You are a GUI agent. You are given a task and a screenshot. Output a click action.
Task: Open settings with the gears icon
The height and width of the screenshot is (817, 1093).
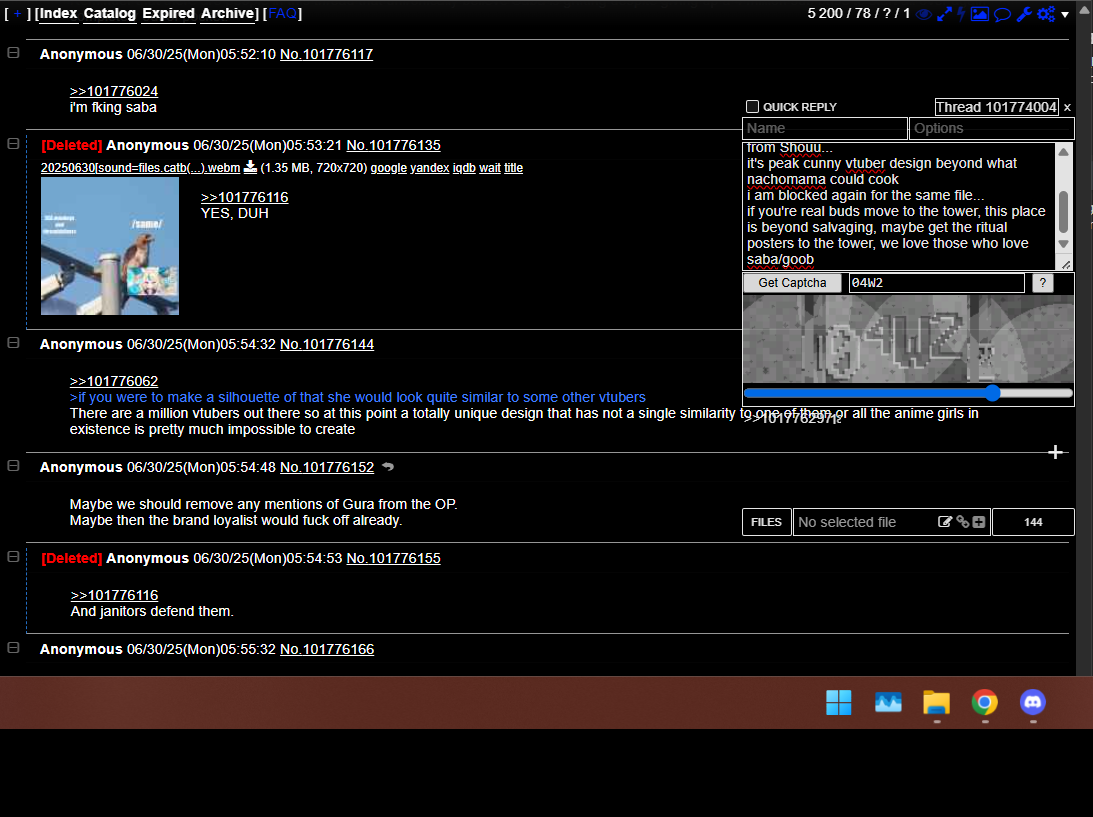click(1046, 14)
